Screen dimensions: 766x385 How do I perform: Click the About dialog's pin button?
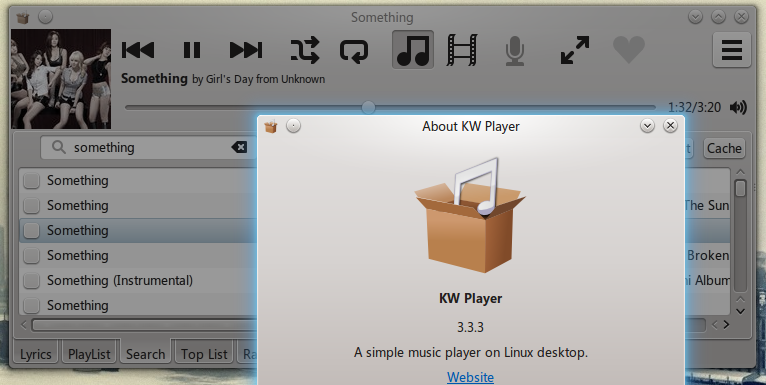[293, 126]
